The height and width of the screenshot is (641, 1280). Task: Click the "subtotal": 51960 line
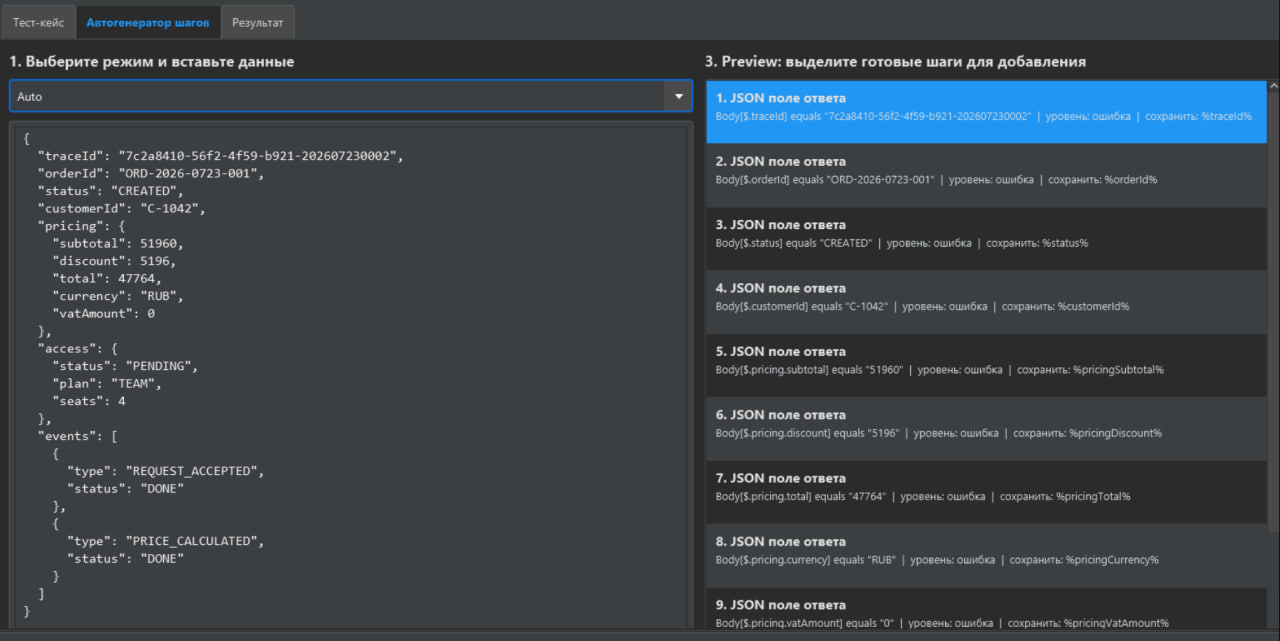(118, 243)
